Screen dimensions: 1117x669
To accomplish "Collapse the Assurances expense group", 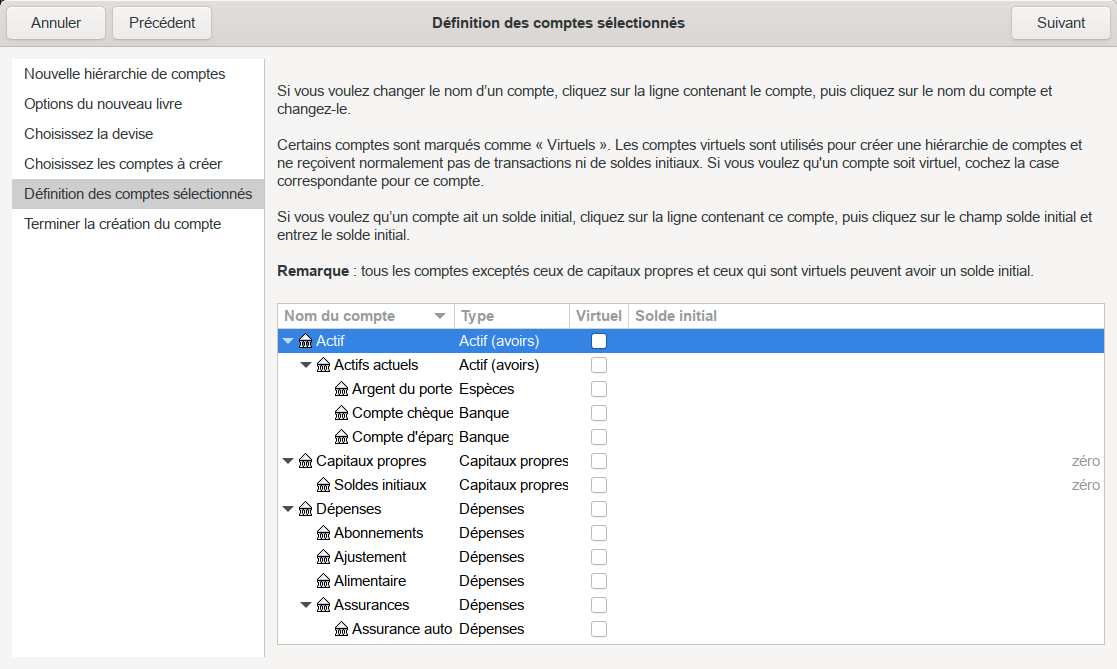I will pyautogui.click(x=306, y=605).
